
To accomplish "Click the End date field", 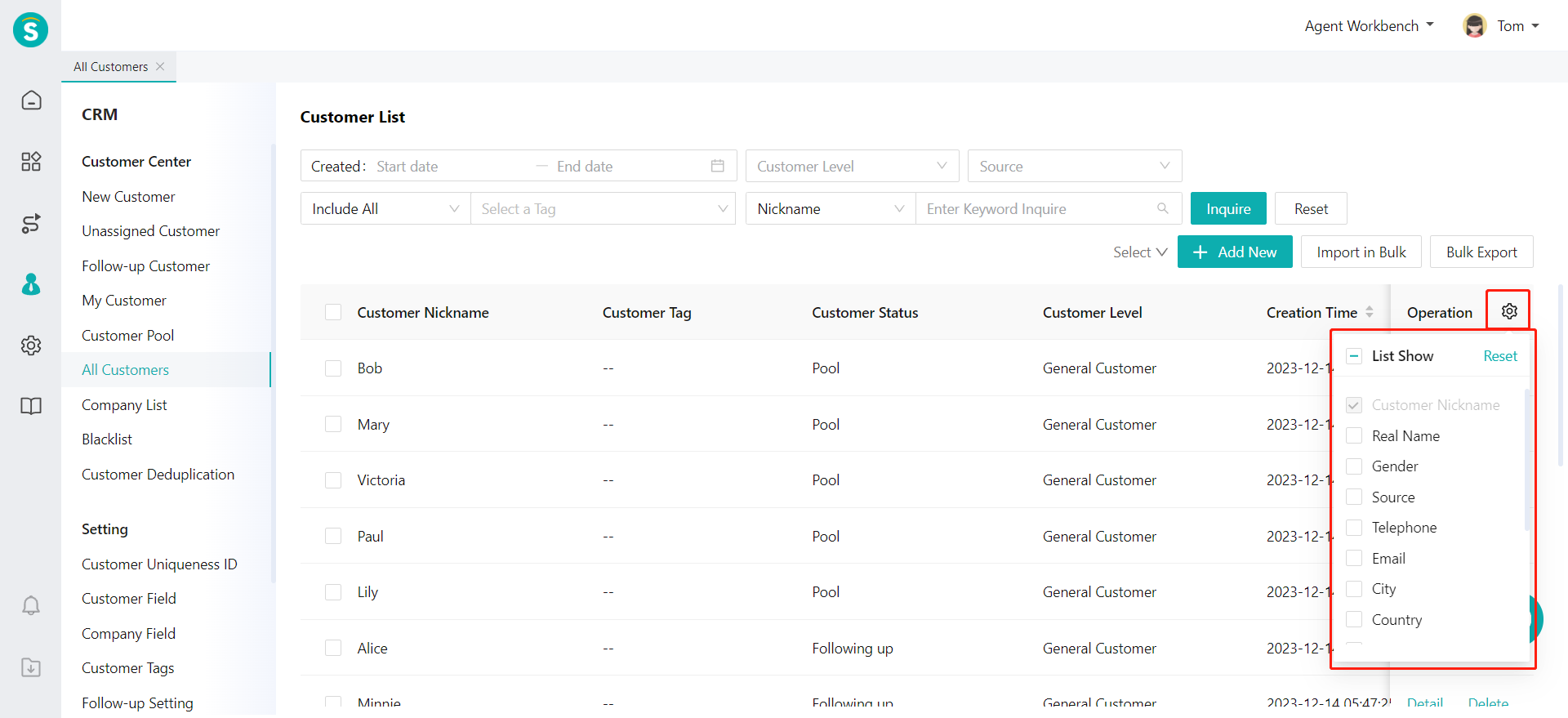I will tap(629, 166).
